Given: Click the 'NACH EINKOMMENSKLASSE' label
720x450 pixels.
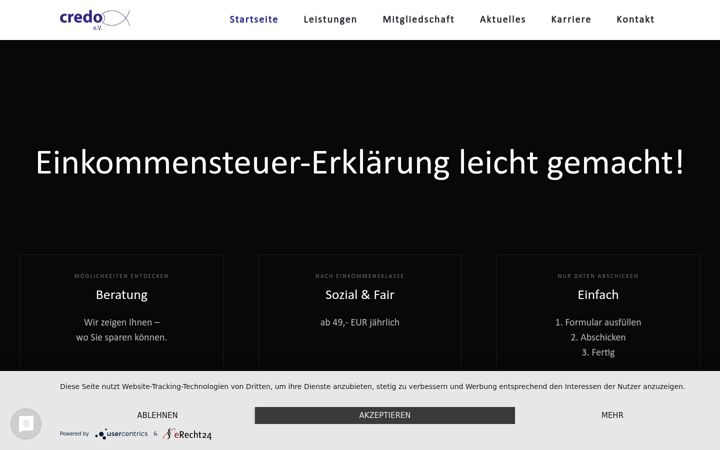Looking at the screenshot, I should point(360,276).
